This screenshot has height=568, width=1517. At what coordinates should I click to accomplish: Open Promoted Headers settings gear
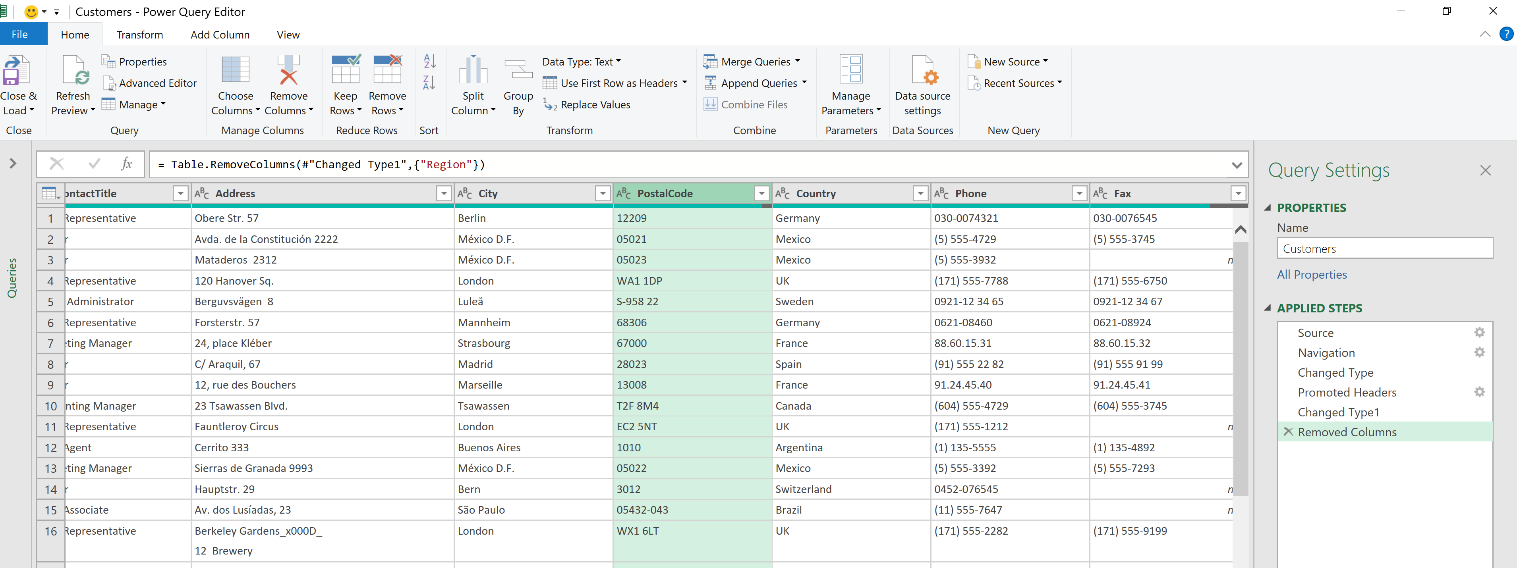(x=1480, y=392)
